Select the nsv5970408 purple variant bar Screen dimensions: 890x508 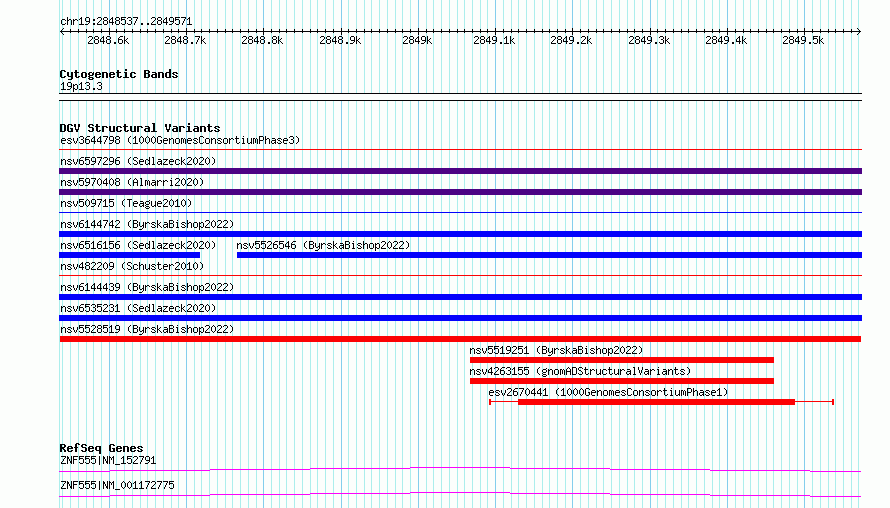pos(460,192)
